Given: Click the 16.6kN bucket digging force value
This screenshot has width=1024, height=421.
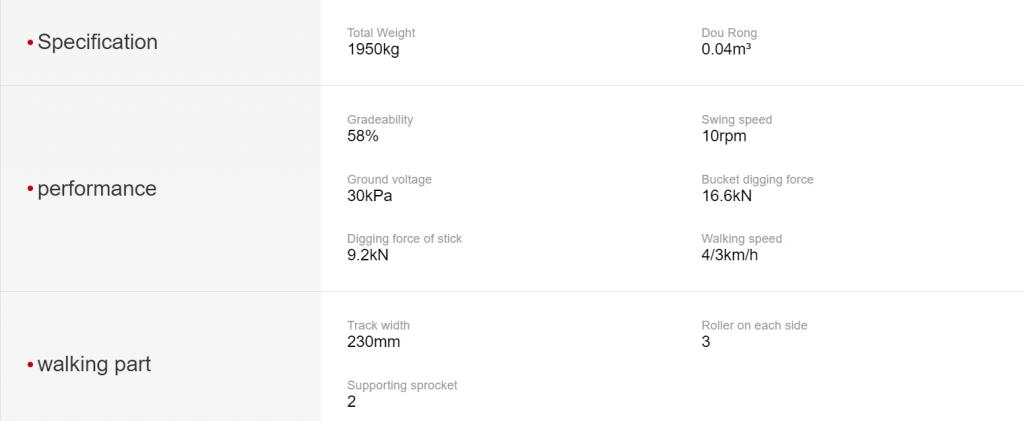Looking at the screenshot, I should tap(726, 196).
